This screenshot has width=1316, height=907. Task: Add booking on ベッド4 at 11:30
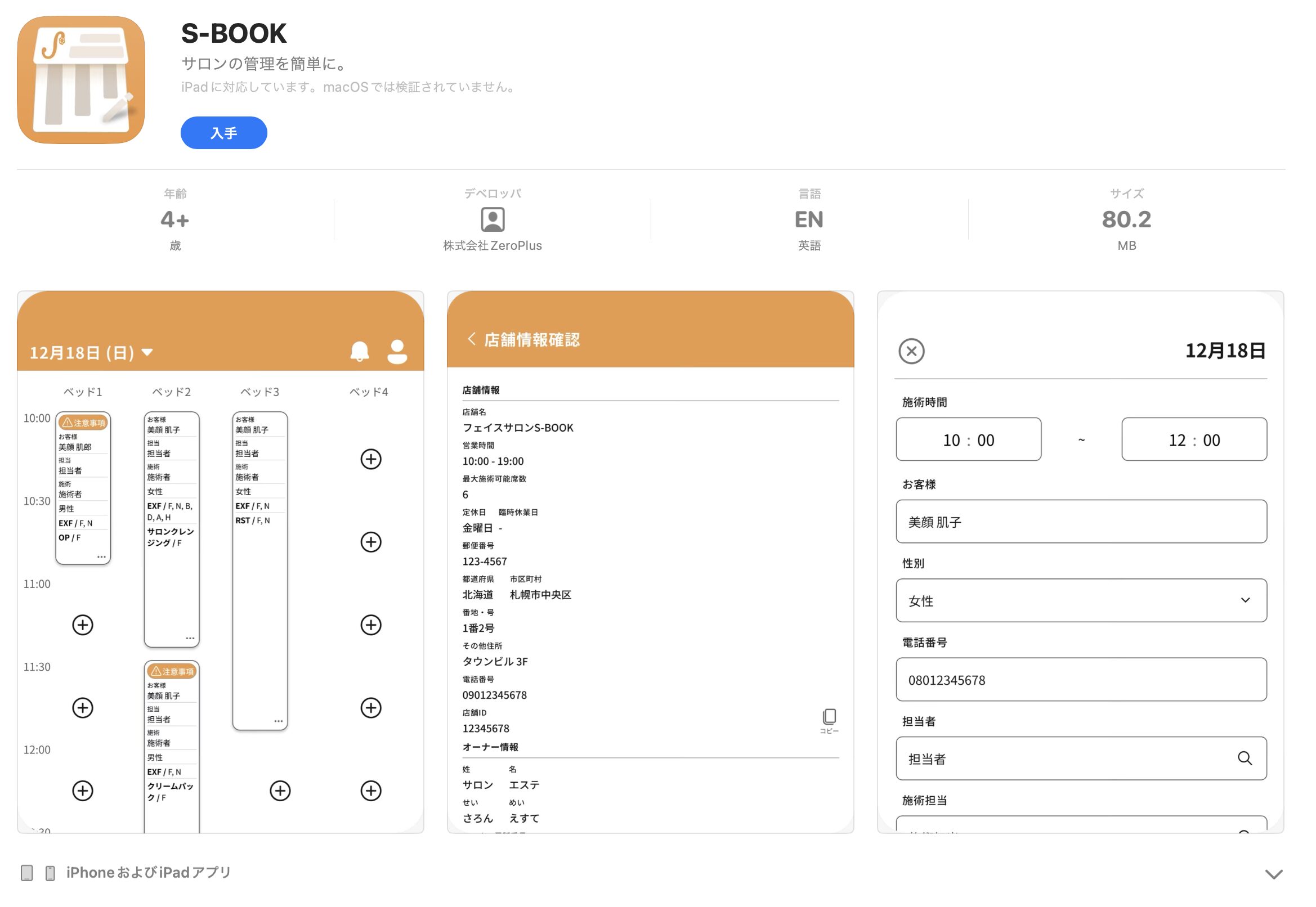[x=370, y=708]
